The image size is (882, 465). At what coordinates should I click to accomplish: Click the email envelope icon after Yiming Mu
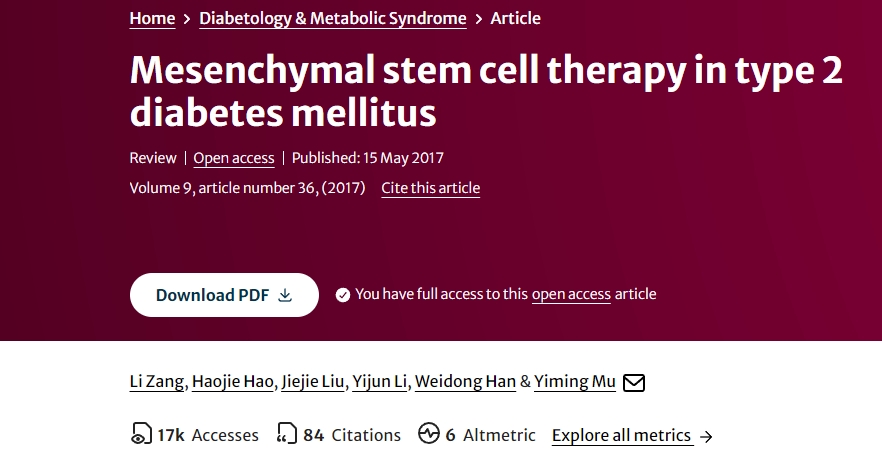click(x=634, y=382)
